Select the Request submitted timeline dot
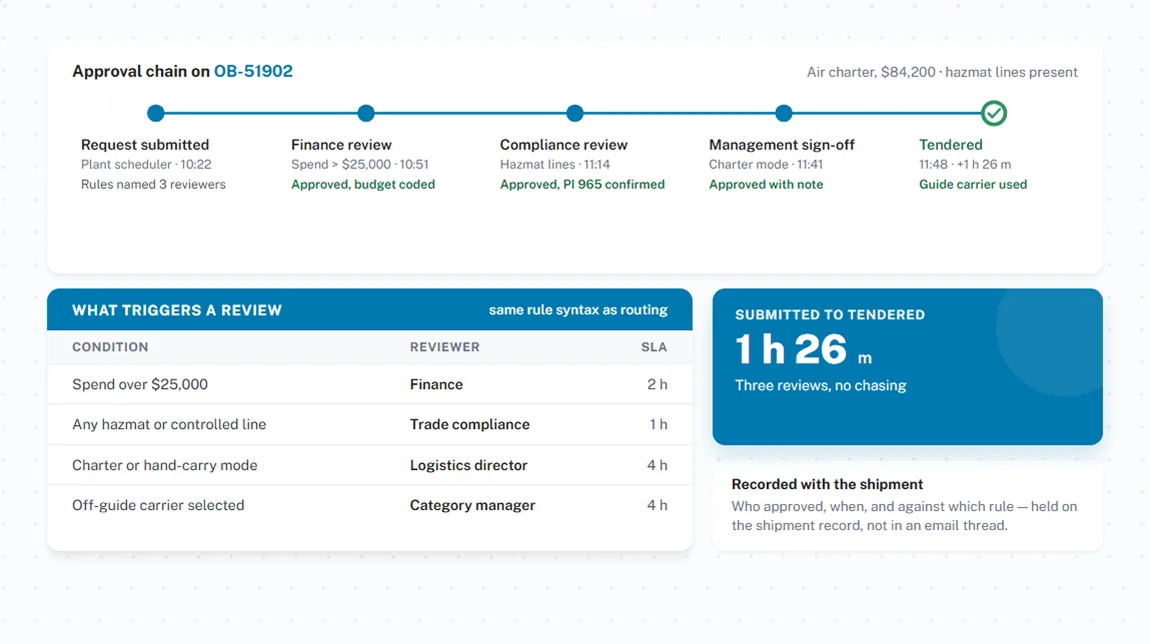The width and height of the screenshot is (1149, 644). pos(155,113)
